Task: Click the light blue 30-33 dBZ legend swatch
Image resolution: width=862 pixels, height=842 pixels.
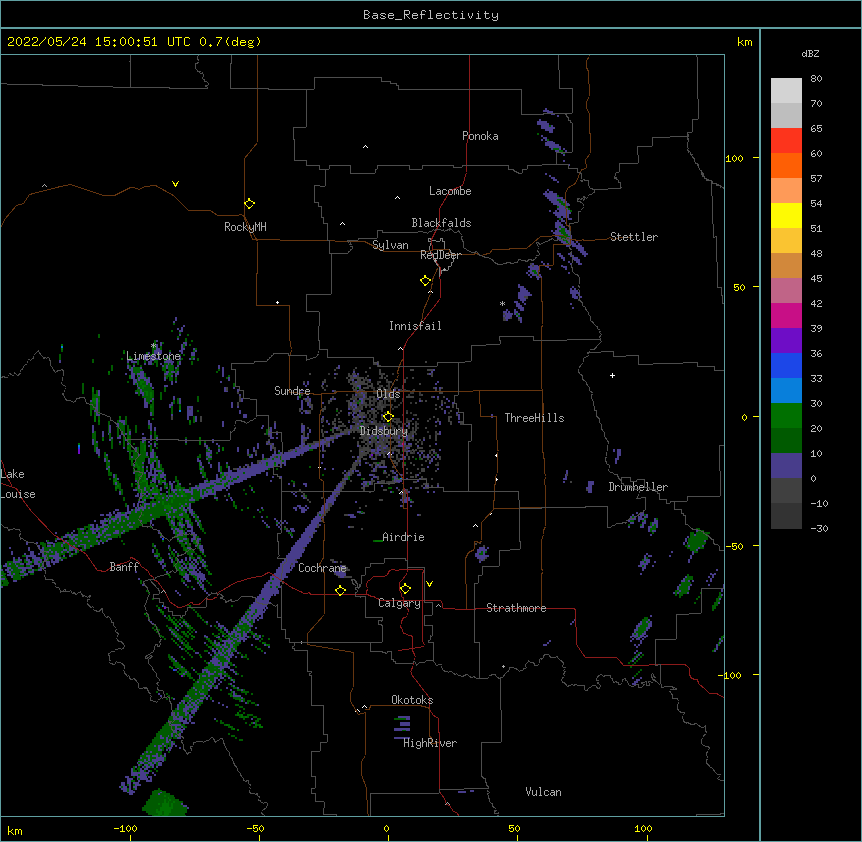Action: tap(786, 391)
